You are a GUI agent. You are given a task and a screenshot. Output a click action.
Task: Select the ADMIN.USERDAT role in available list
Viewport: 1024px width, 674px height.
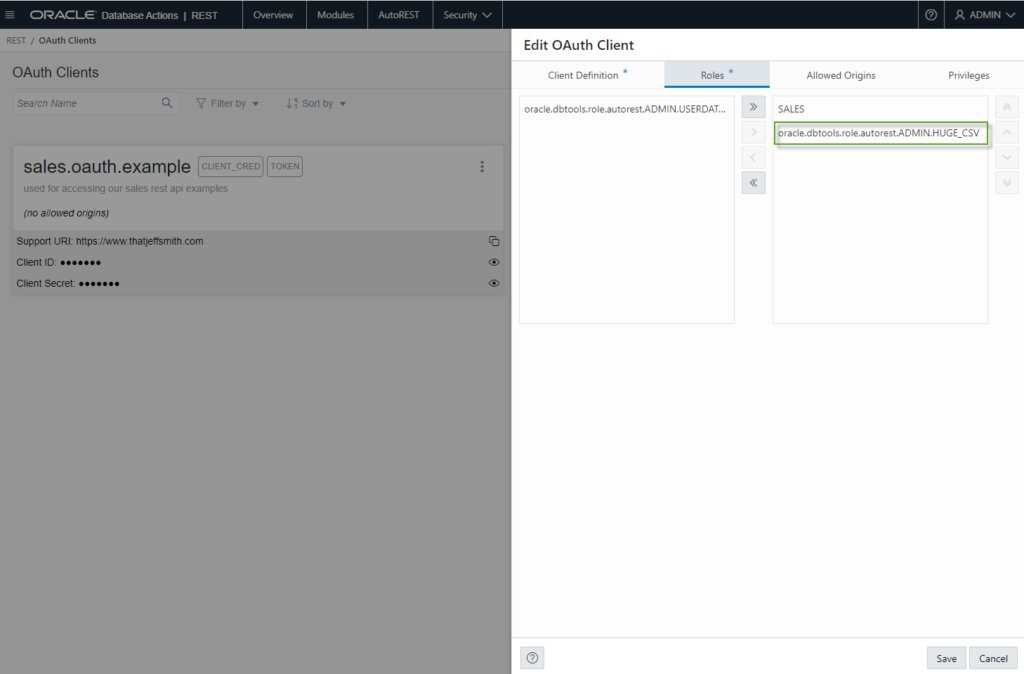(x=626, y=109)
